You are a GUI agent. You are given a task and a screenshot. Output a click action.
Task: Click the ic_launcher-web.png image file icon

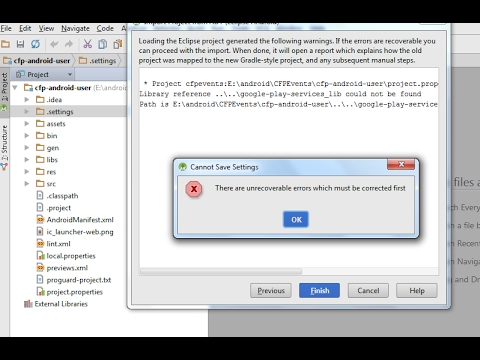[x=40, y=232]
